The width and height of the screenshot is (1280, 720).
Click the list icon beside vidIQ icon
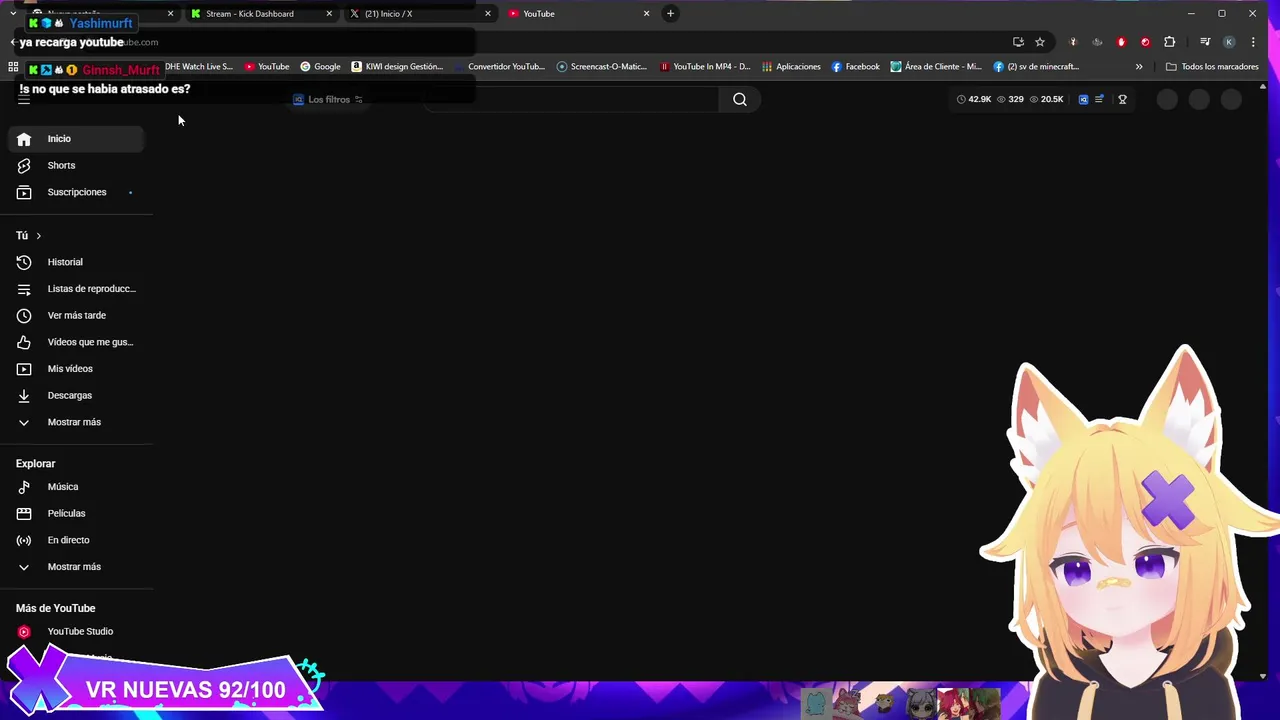1099,99
